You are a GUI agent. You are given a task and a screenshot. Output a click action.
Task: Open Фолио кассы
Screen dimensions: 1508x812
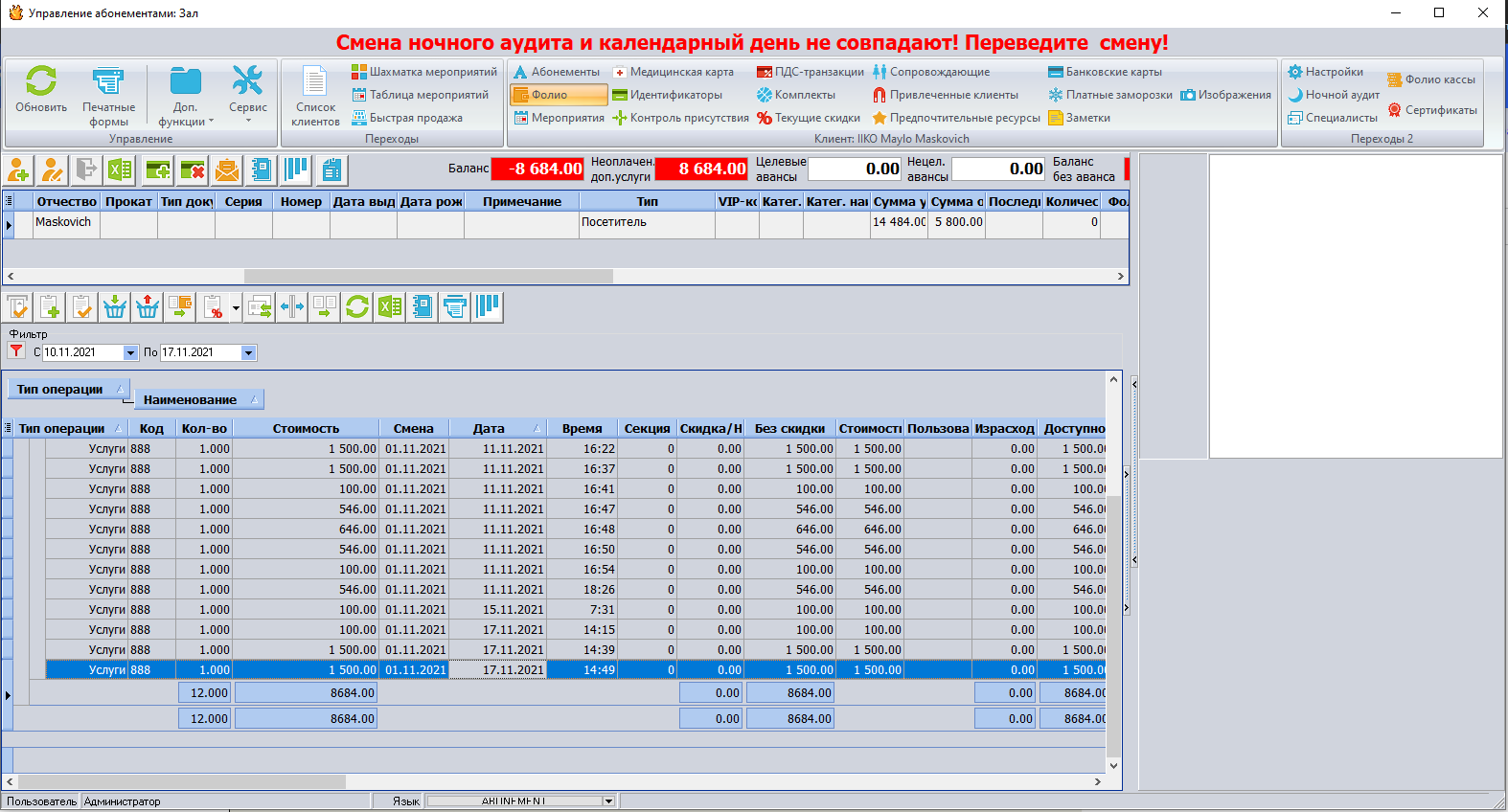tap(1431, 79)
